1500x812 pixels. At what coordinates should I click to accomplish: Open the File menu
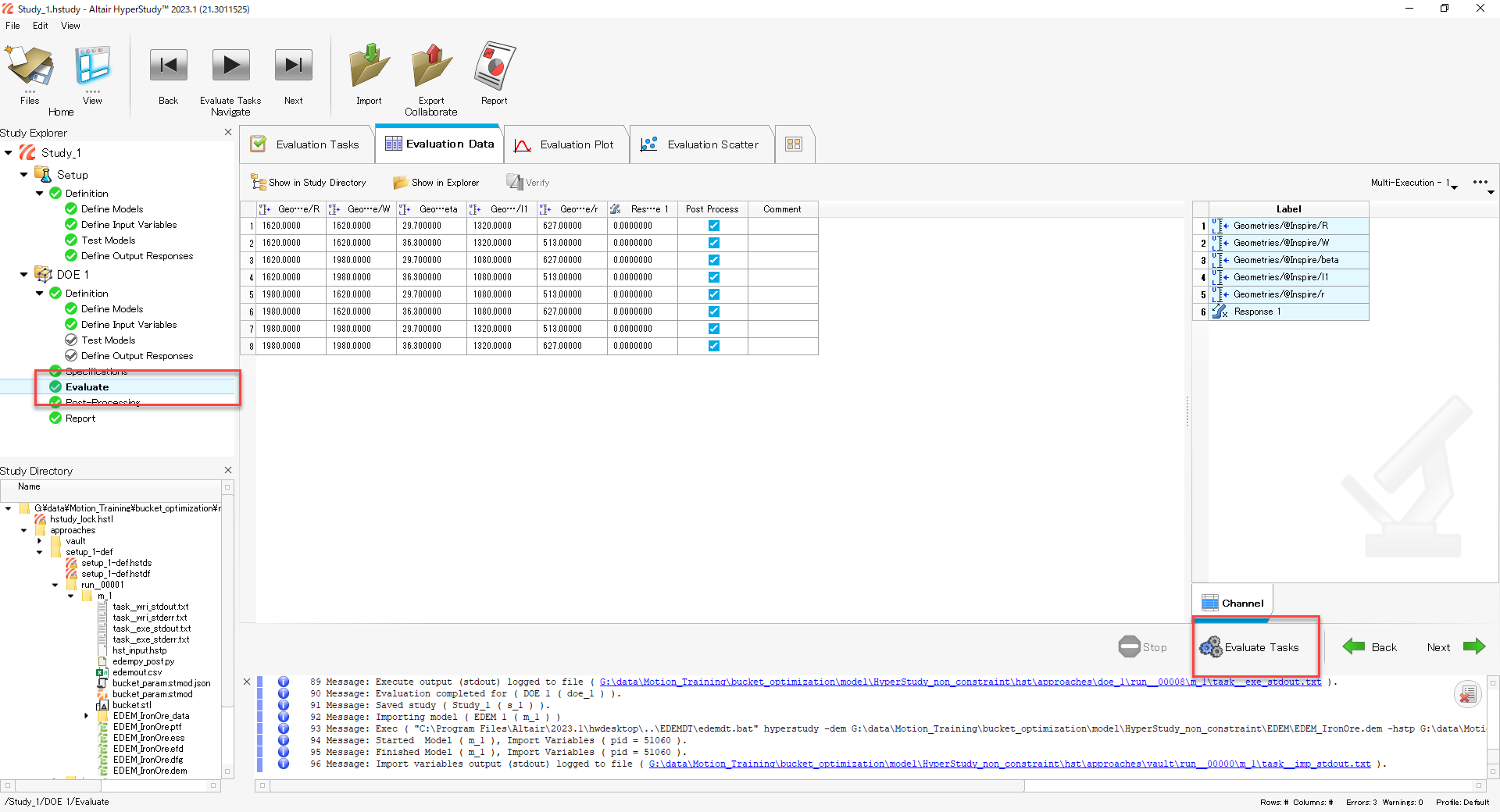12,26
